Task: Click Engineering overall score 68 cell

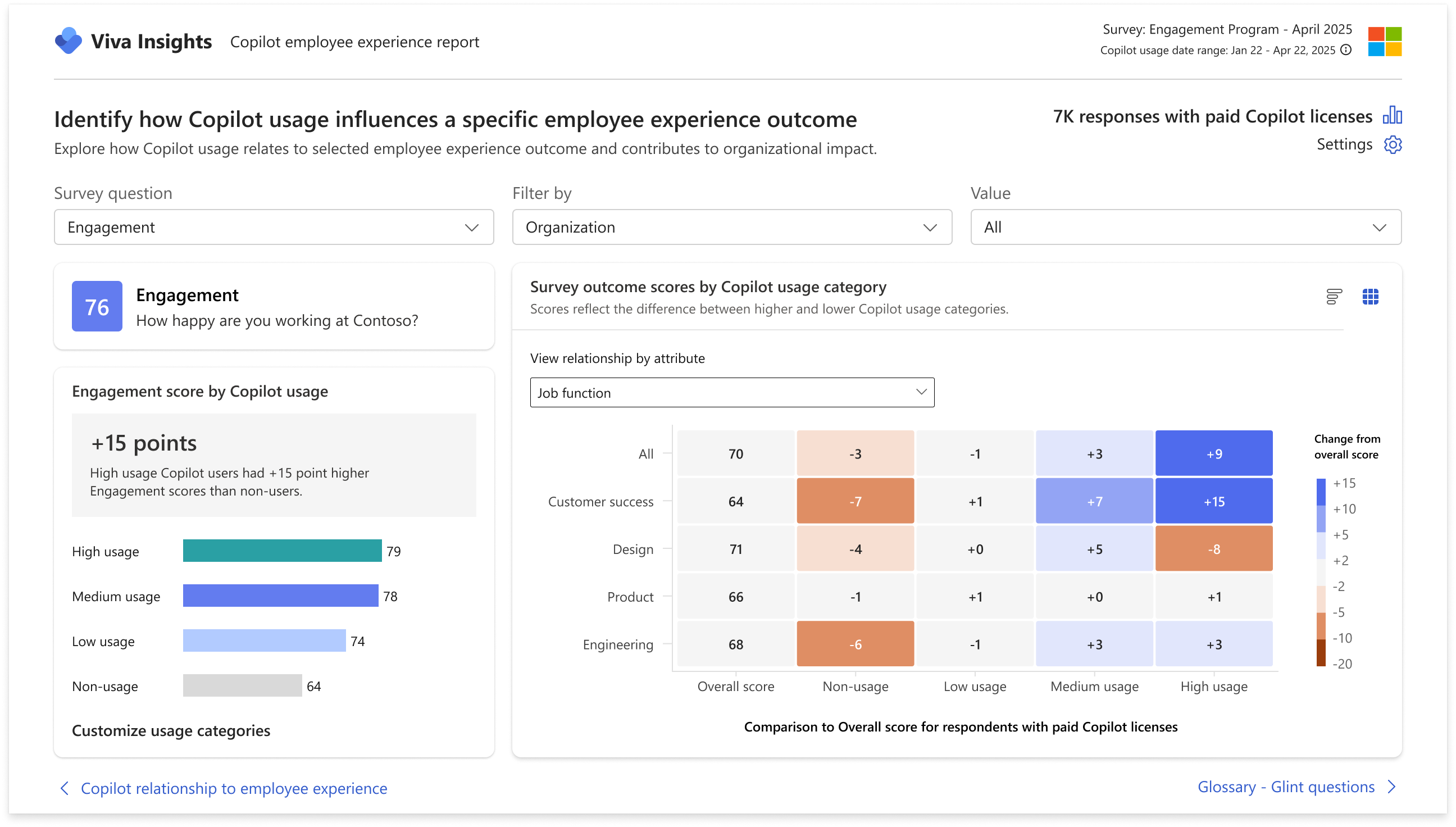Action: 735,644
